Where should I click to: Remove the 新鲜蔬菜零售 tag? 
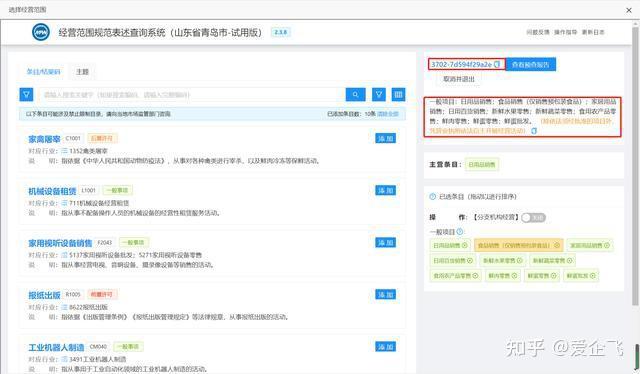pos(570,260)
